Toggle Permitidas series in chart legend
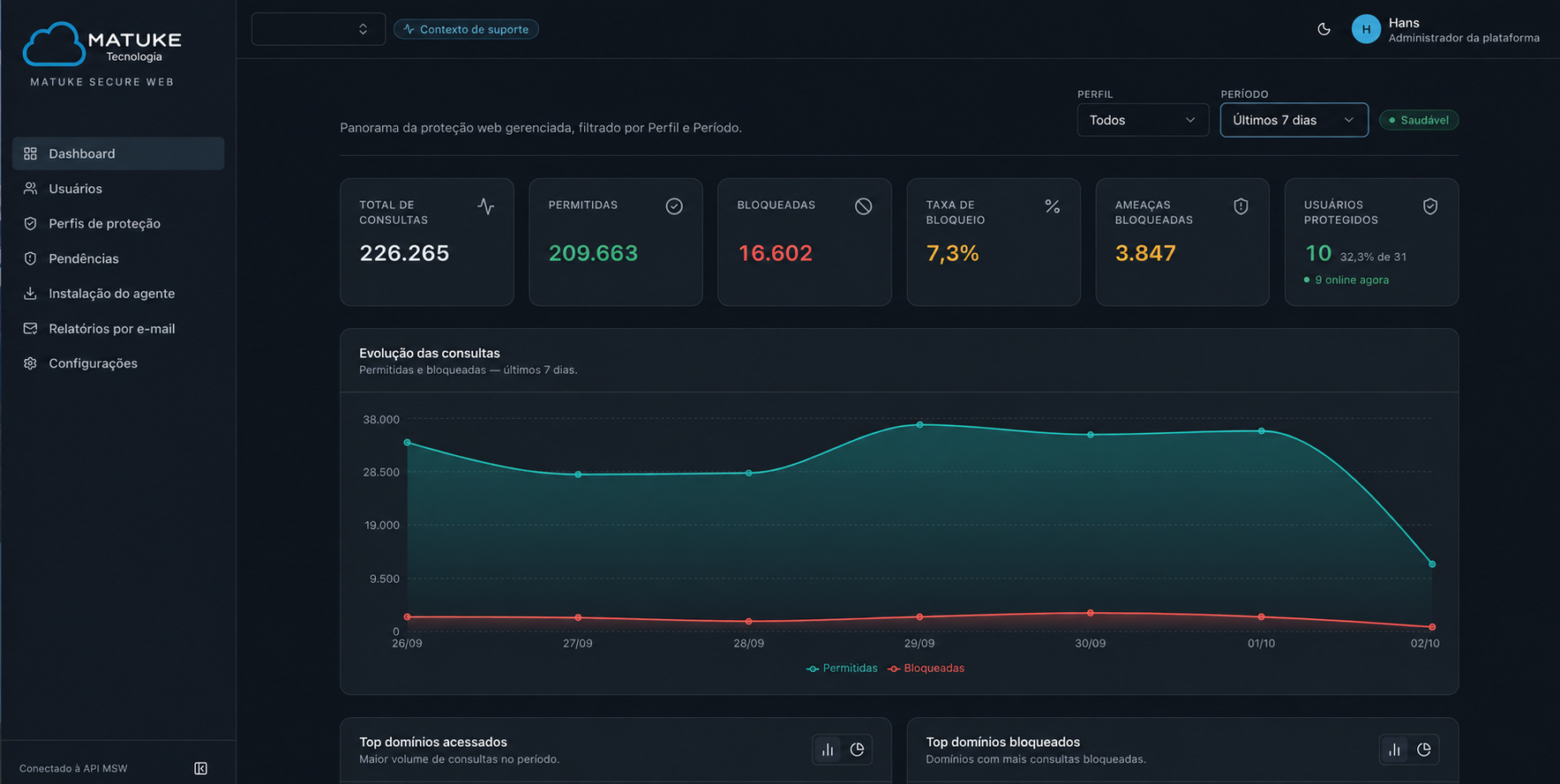The image size is (1560, 784). point(842,668)
